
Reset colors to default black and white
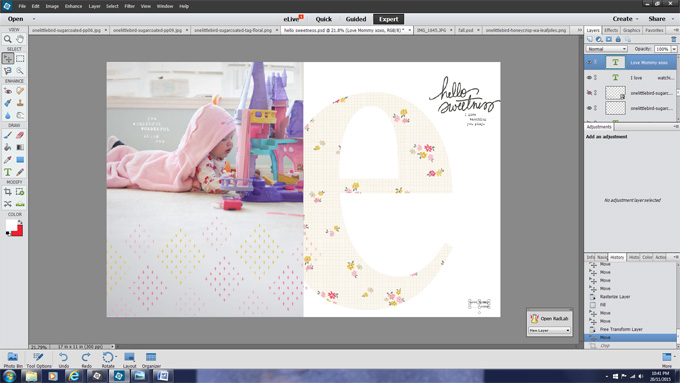pos(8,234)
